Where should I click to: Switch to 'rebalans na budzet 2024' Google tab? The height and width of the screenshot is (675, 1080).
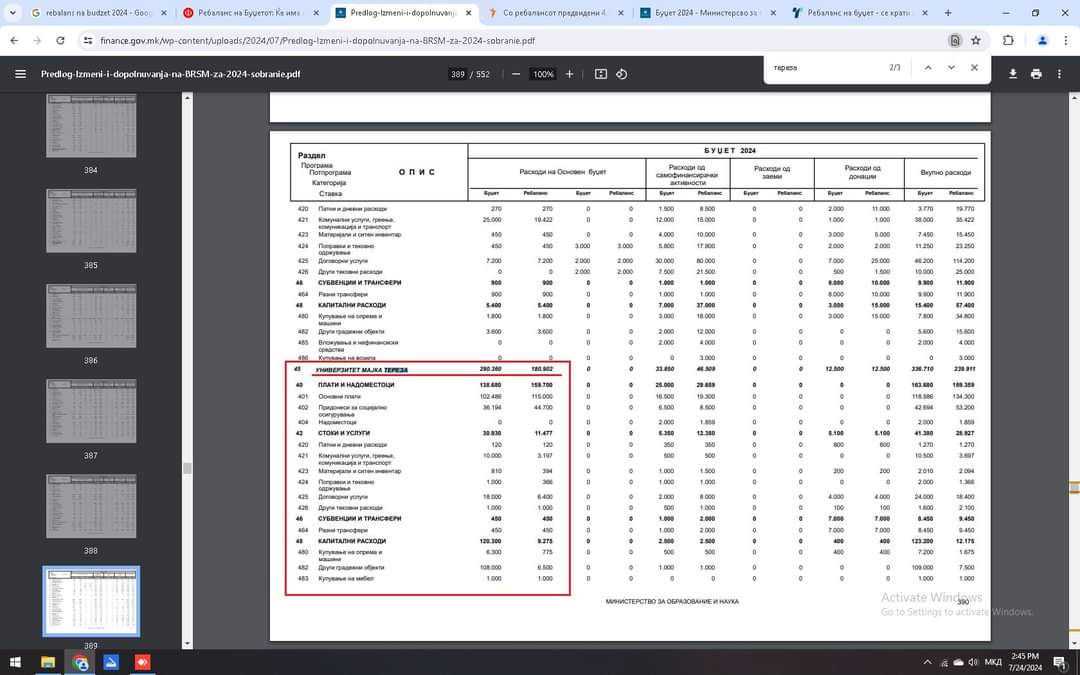point(92,13)
